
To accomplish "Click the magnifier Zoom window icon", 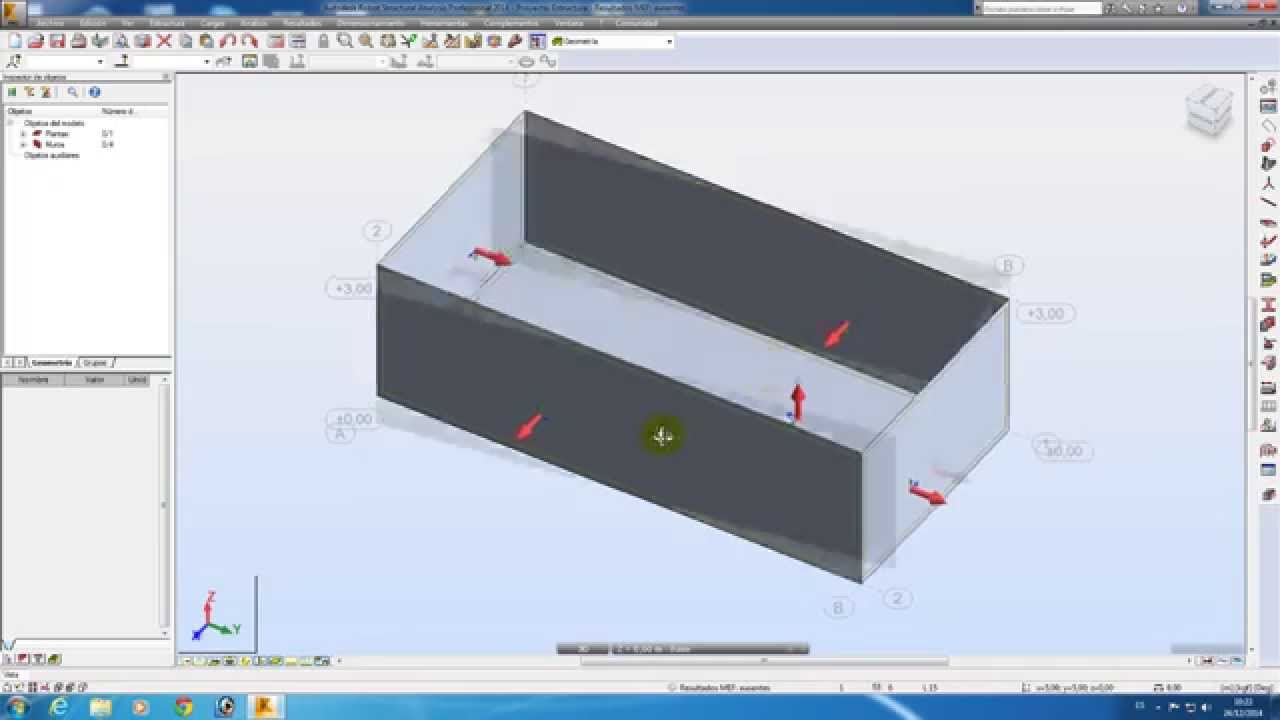I will coord(345,41).
